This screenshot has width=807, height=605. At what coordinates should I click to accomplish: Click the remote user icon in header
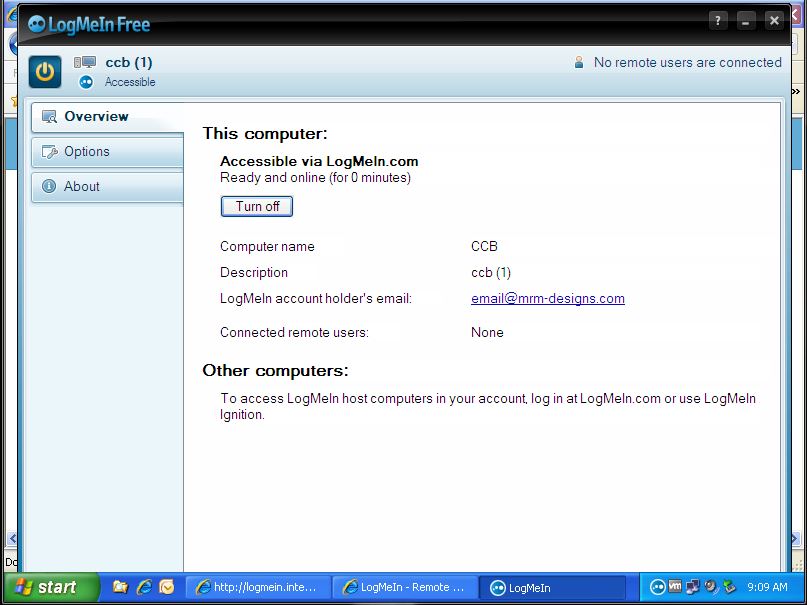pos(579,62)
